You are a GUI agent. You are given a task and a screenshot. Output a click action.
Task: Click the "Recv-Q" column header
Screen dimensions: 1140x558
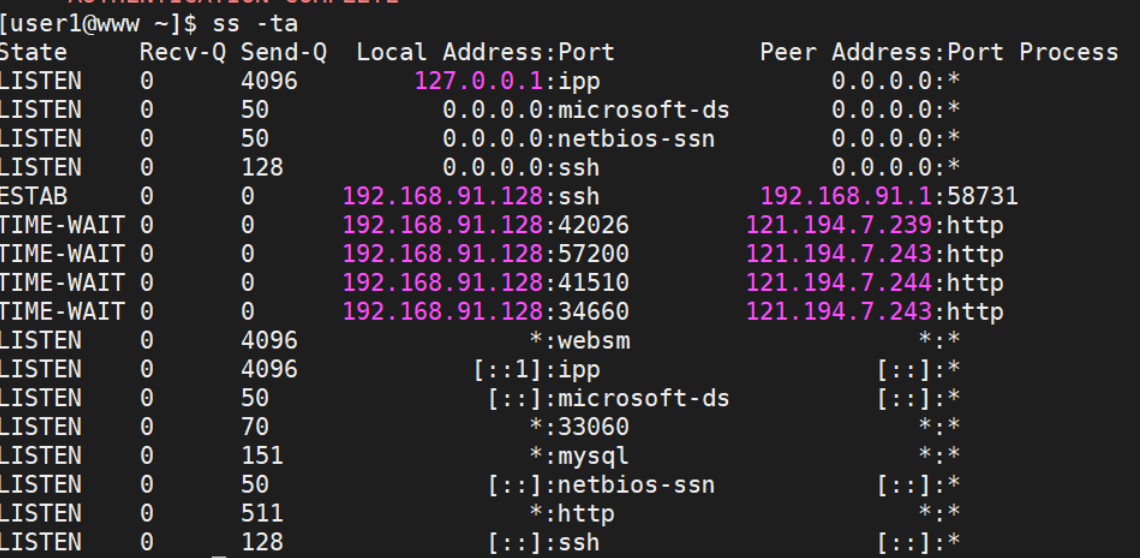[x=182, y=52]
